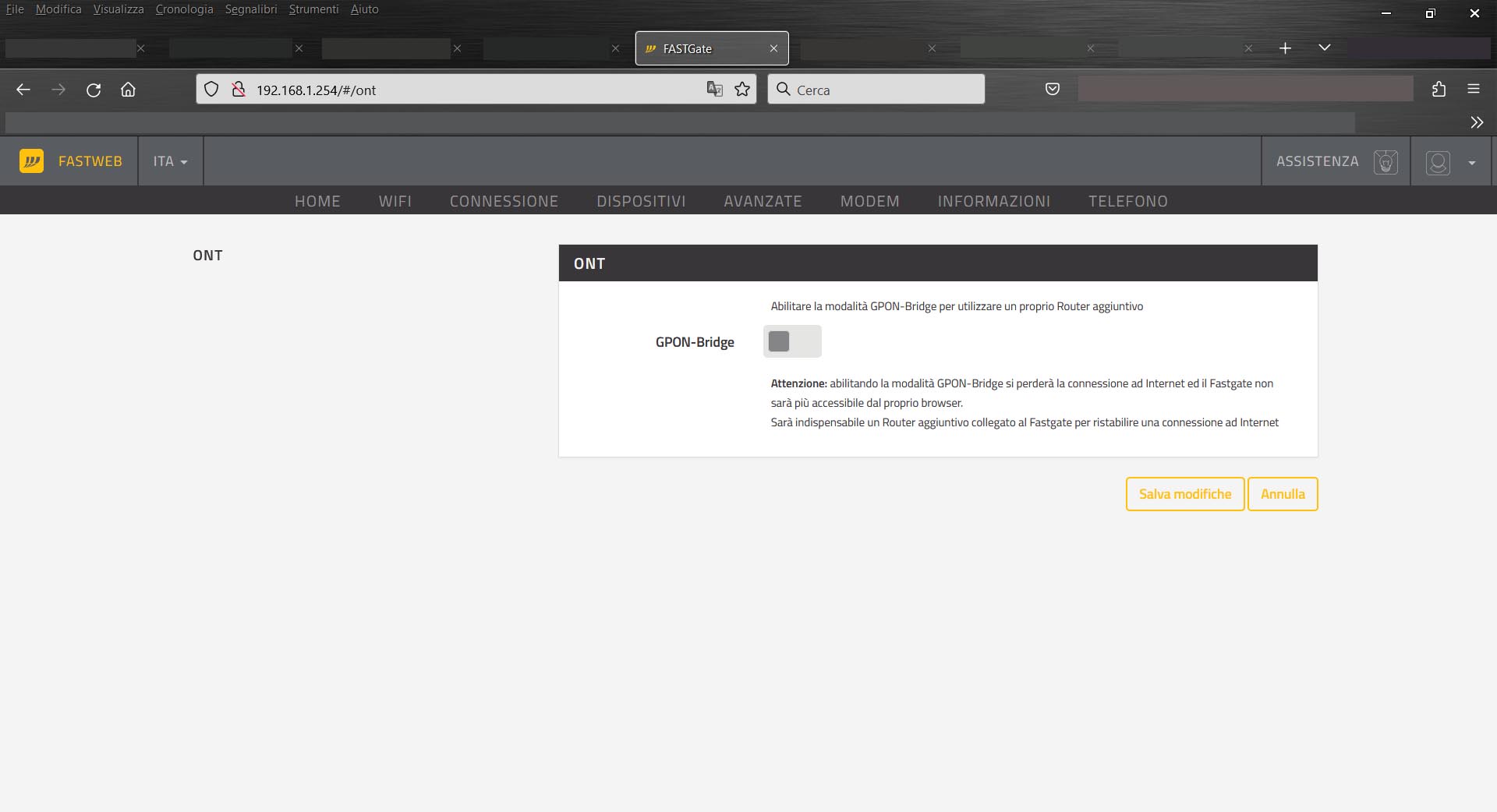Expand the user account dropdown arrow
The width and height of the screenshot is (1497, 812).
tap(1471, 163)
